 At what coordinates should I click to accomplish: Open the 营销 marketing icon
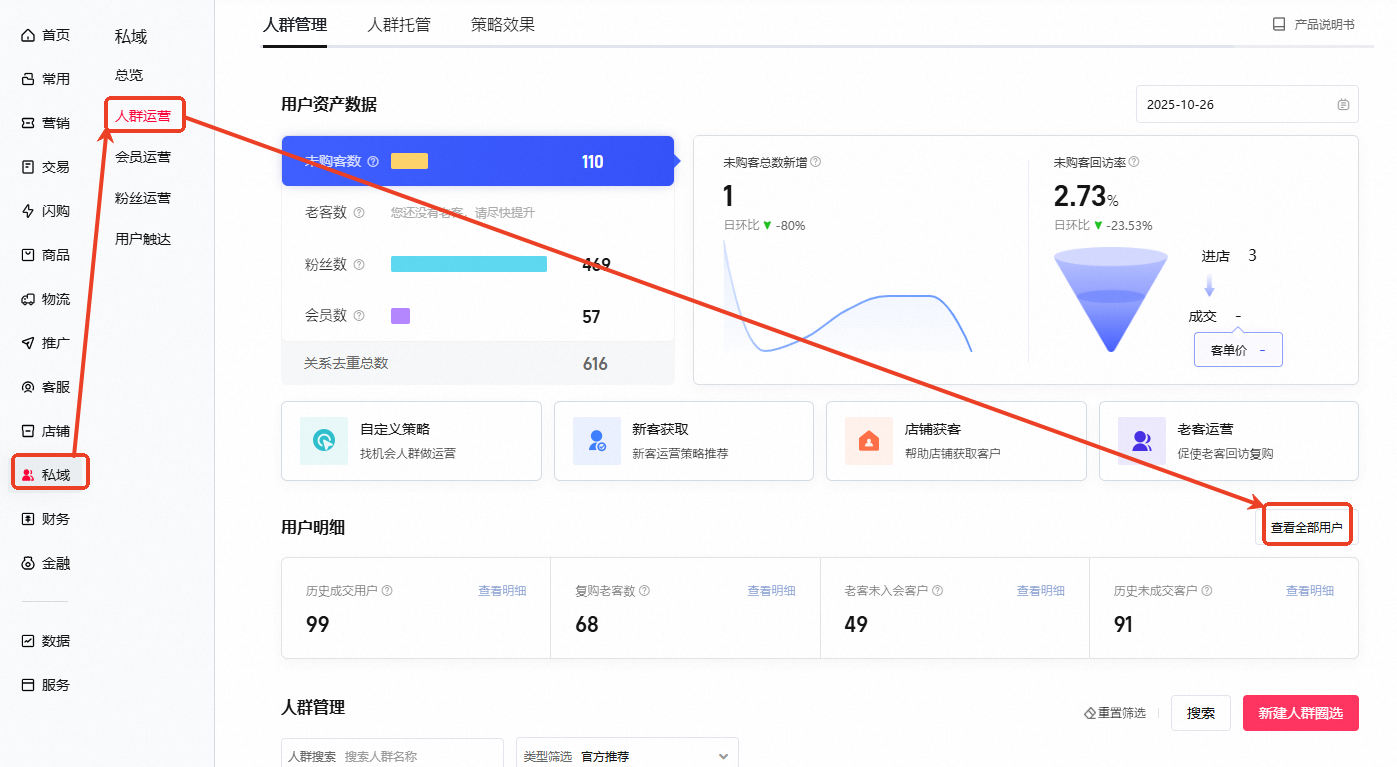28,123
